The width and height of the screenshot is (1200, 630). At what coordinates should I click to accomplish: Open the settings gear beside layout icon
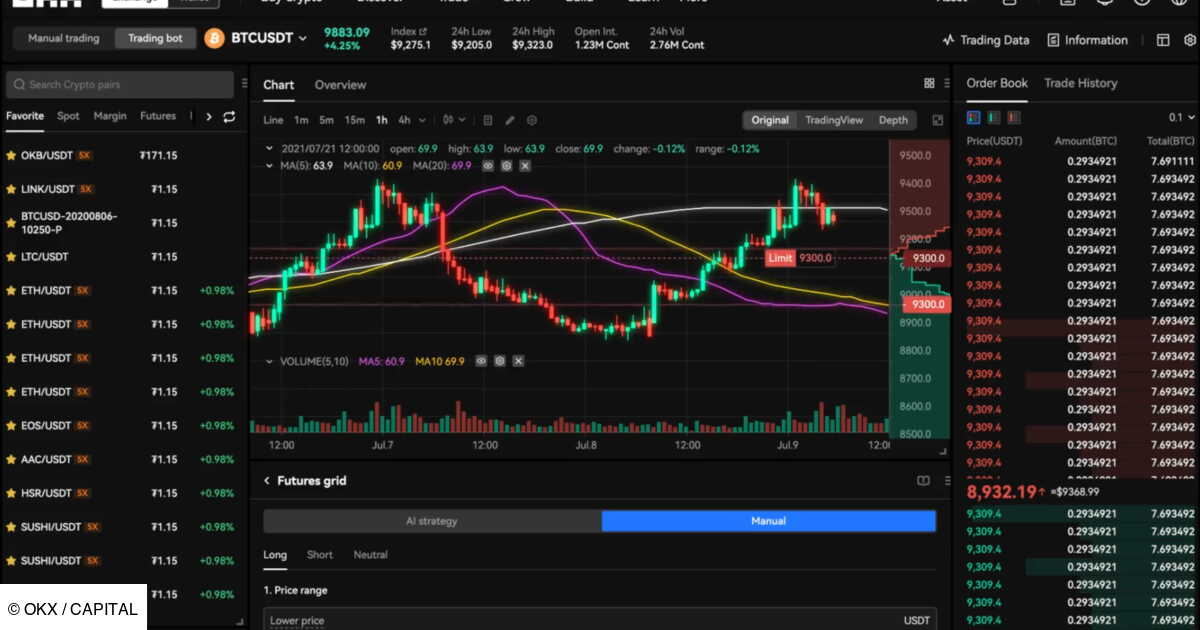coord(1188,40)
